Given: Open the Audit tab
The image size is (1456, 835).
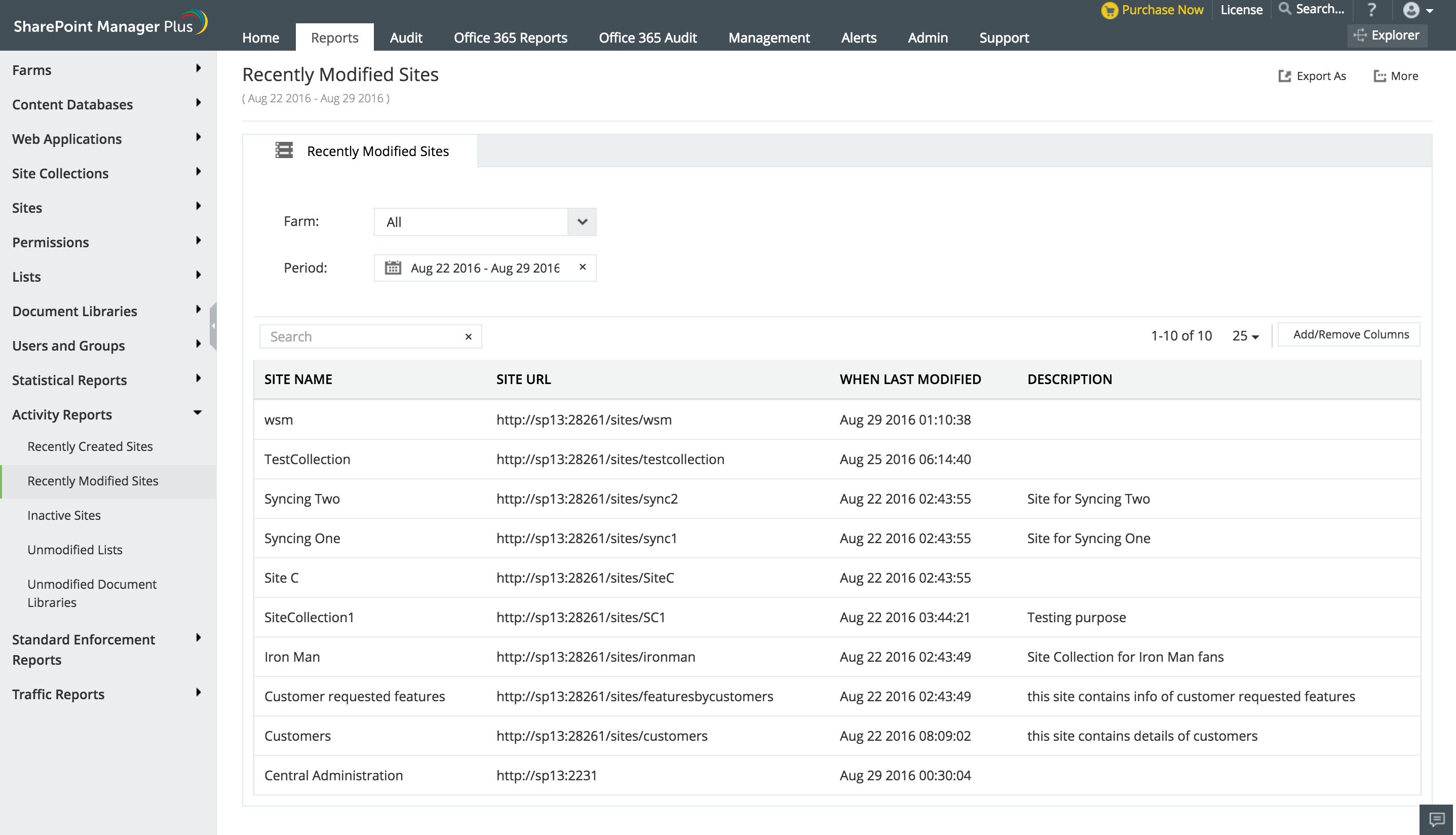Looking at the screenshot, I should coord(406,38).
